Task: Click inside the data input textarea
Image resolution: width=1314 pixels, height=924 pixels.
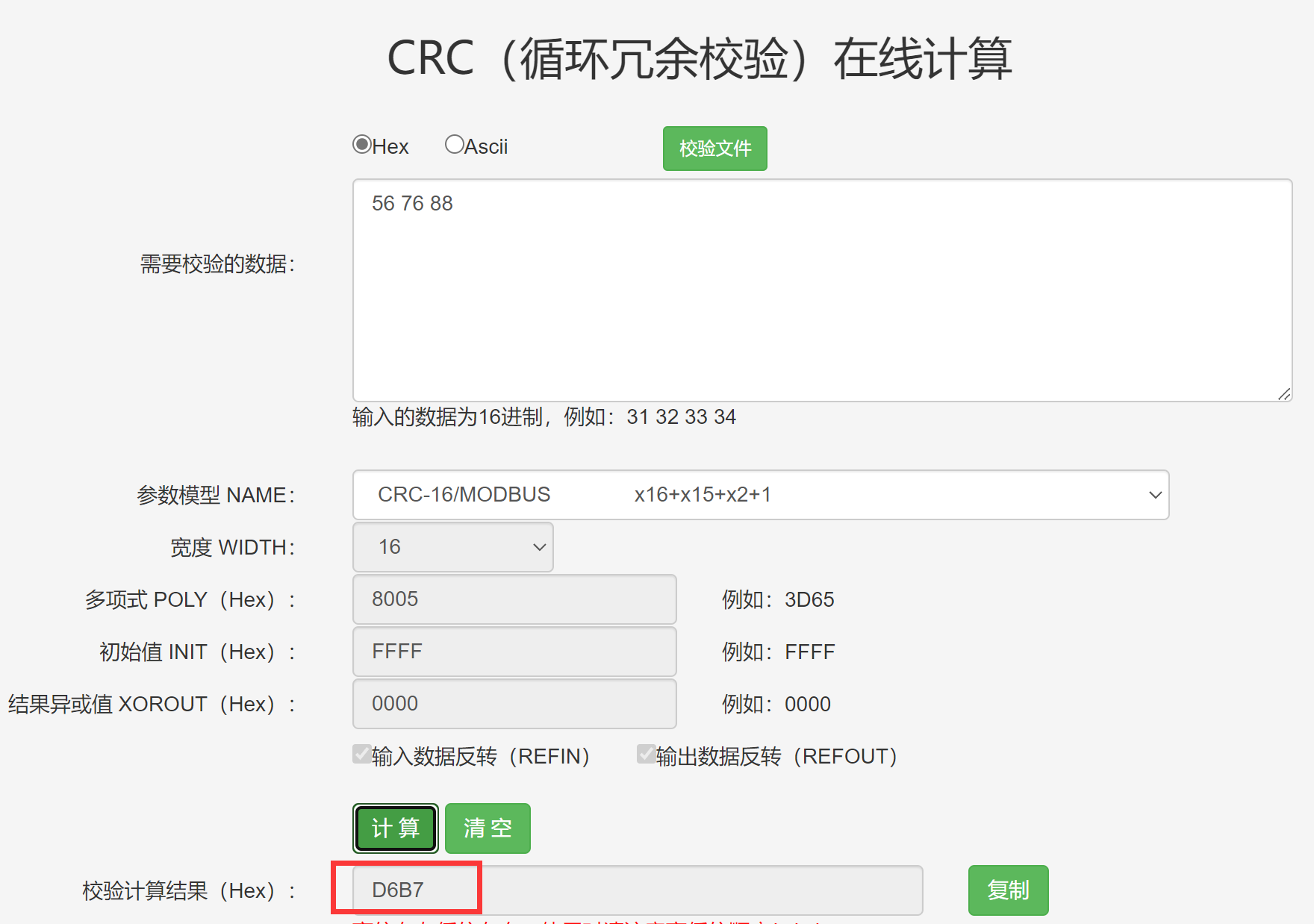Action: pyautogui.click(x=821, y=291)
